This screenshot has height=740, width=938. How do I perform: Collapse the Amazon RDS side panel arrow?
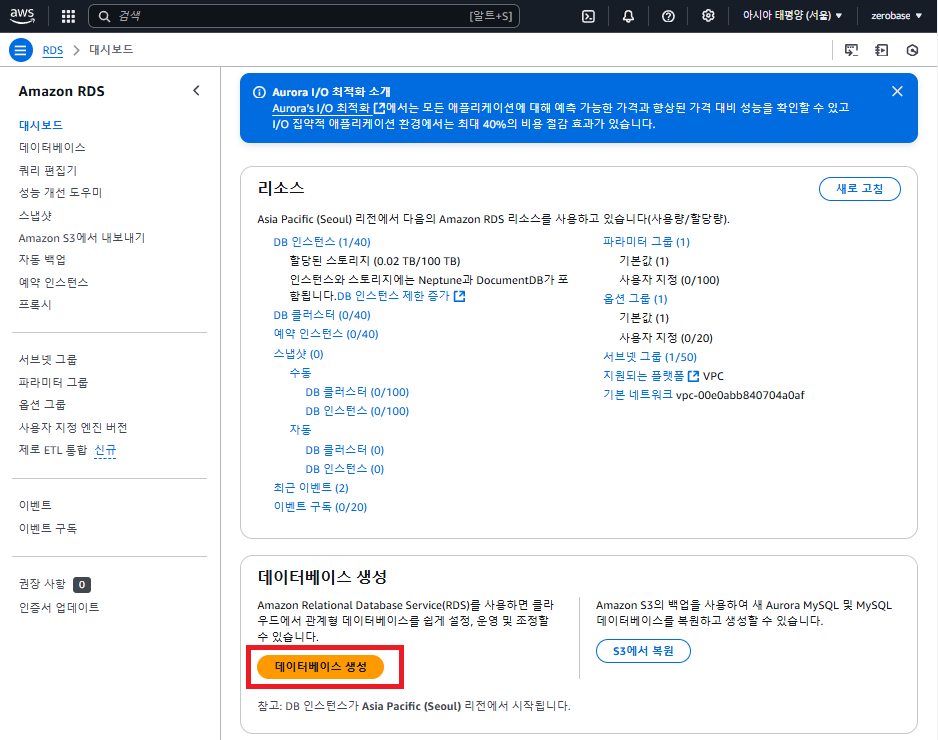coord(196,91)
